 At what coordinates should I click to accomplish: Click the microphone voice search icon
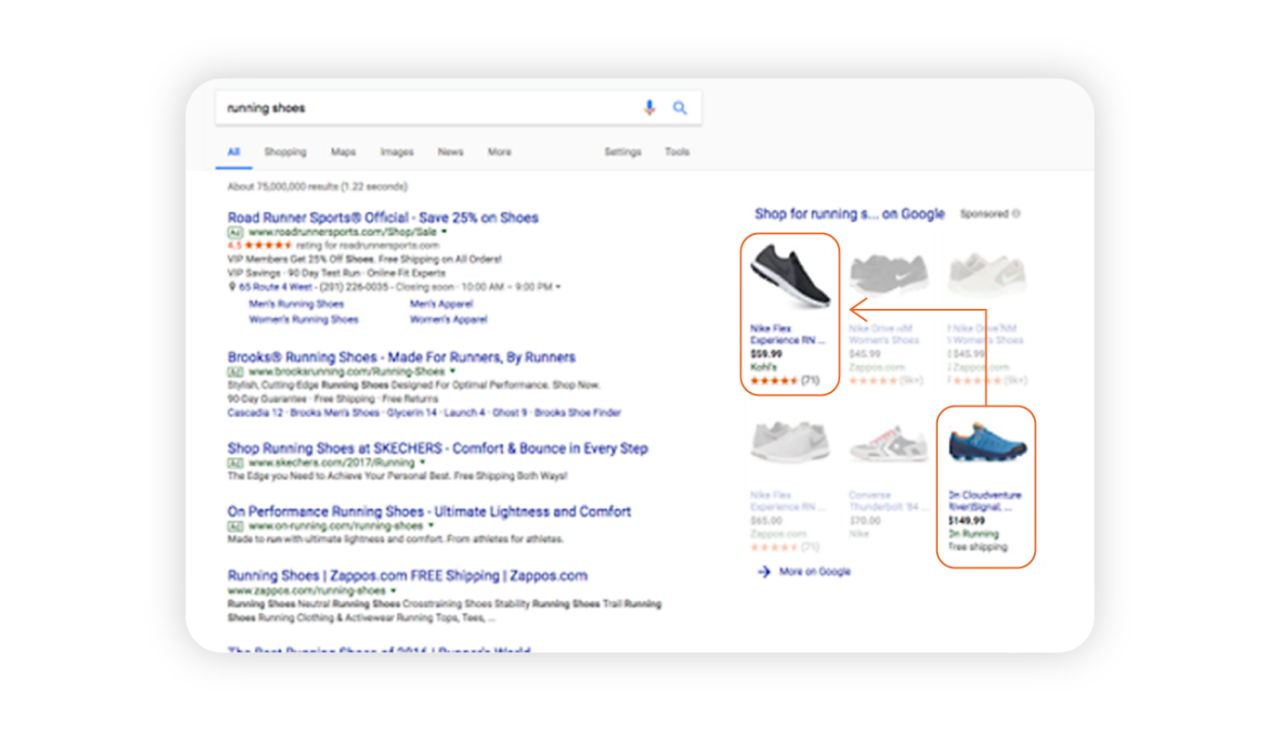click(x=649, y=108)
